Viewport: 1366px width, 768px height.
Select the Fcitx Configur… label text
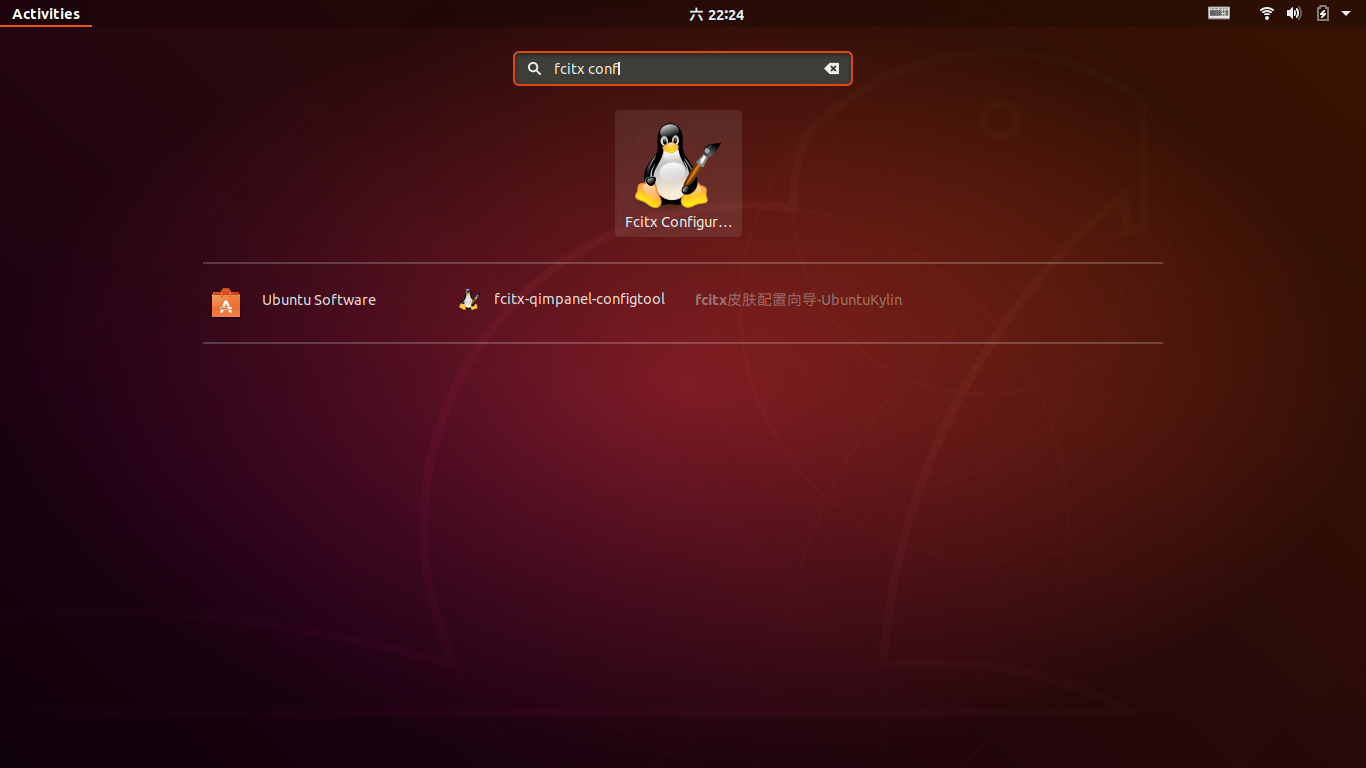point(678,221)
